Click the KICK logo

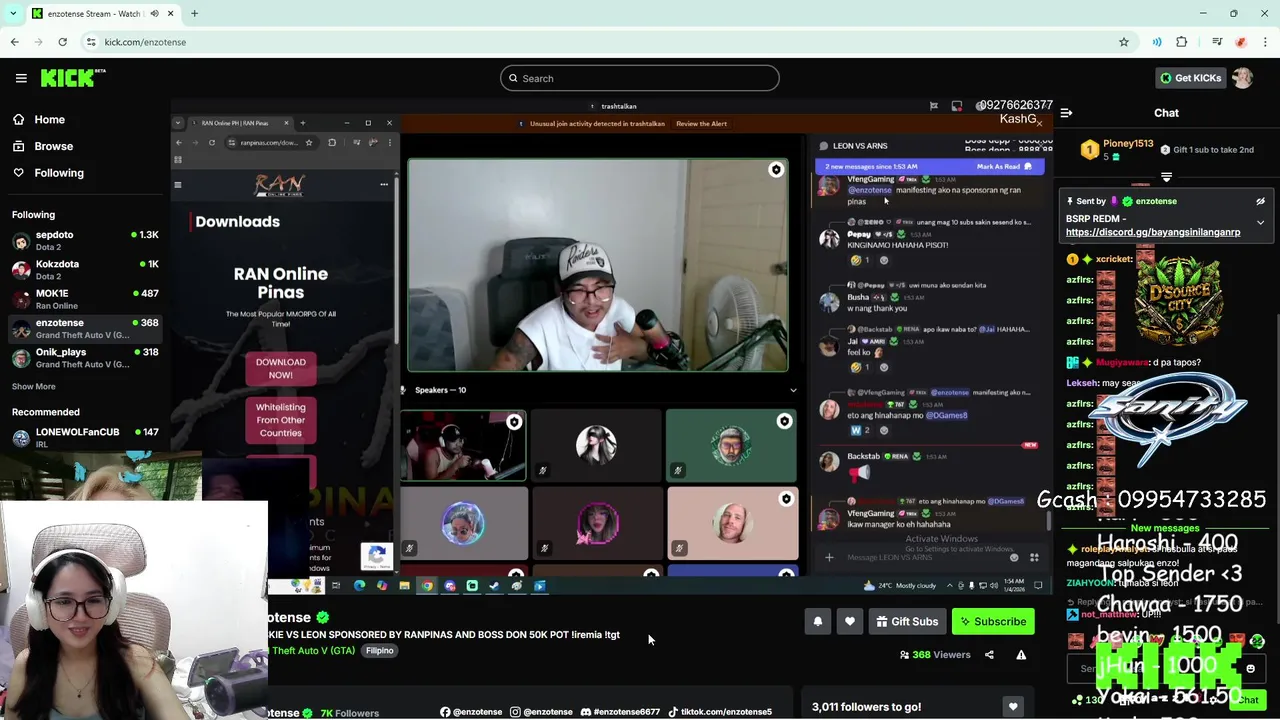click(73, 77)
